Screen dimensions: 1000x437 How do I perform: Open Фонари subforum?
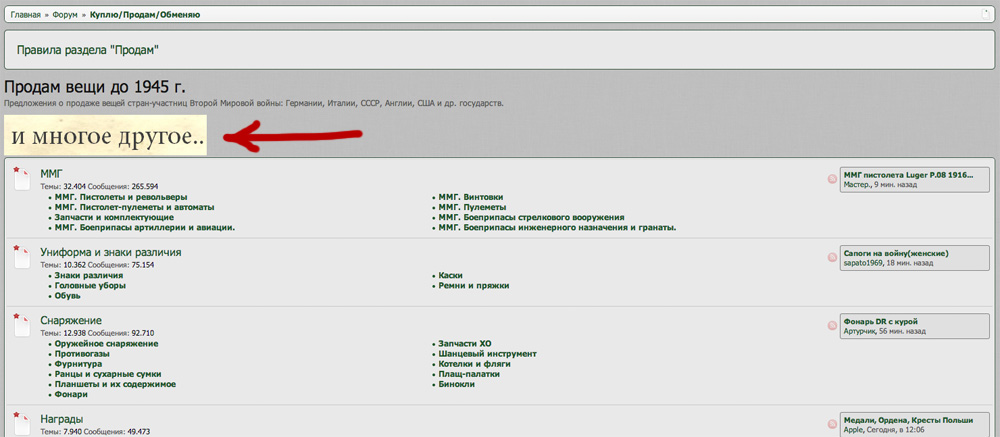click(x=71, y=396)
